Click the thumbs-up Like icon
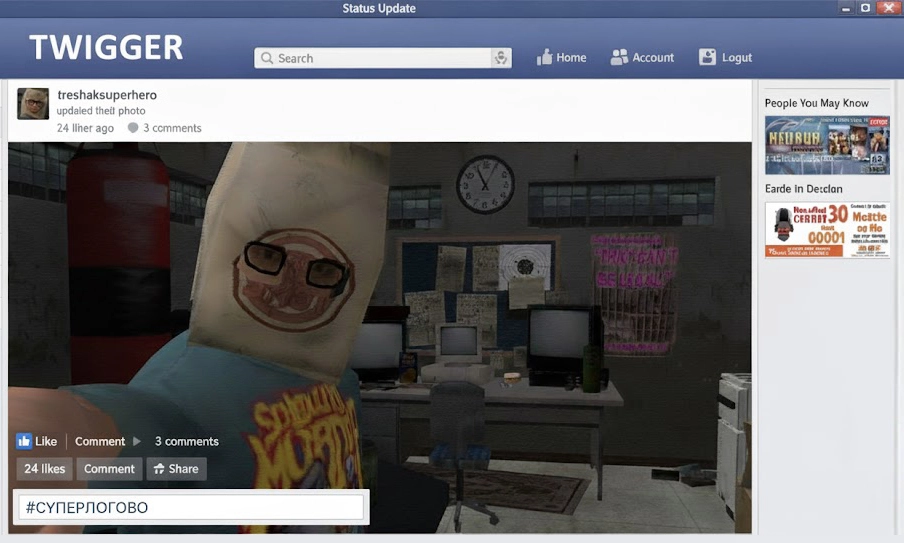904x543 pixels. [x=24, y=441]
